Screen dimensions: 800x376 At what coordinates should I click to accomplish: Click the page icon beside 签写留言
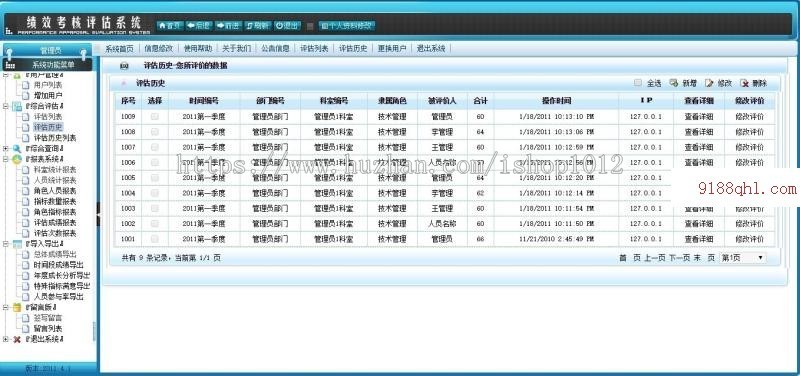tap(26, 318)
